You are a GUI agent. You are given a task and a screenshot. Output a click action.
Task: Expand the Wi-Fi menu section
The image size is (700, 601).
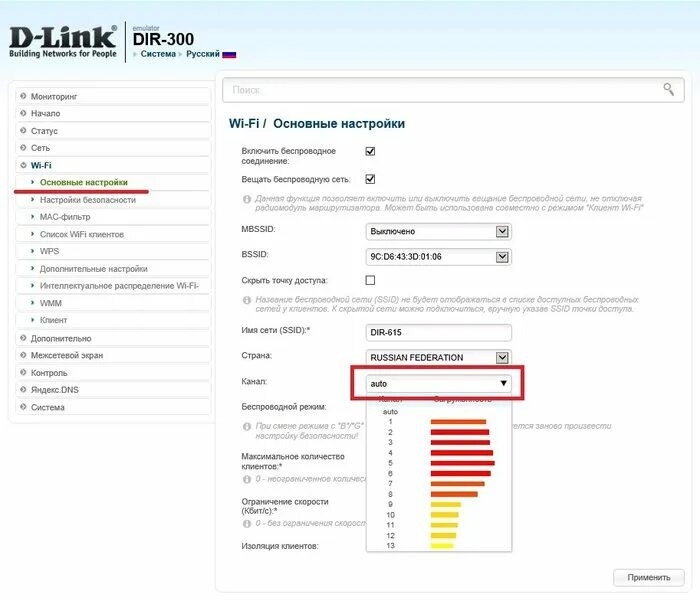tap(112, 165)
